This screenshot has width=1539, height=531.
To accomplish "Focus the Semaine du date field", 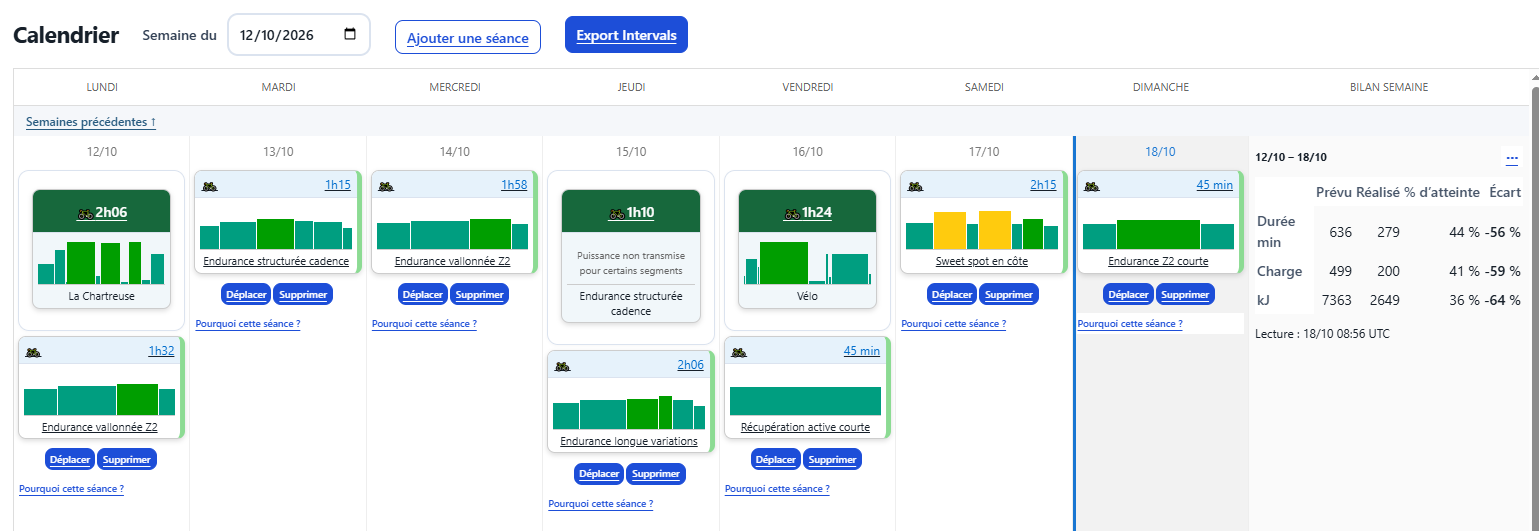I will pyautogui.click(x=299, y=34).
